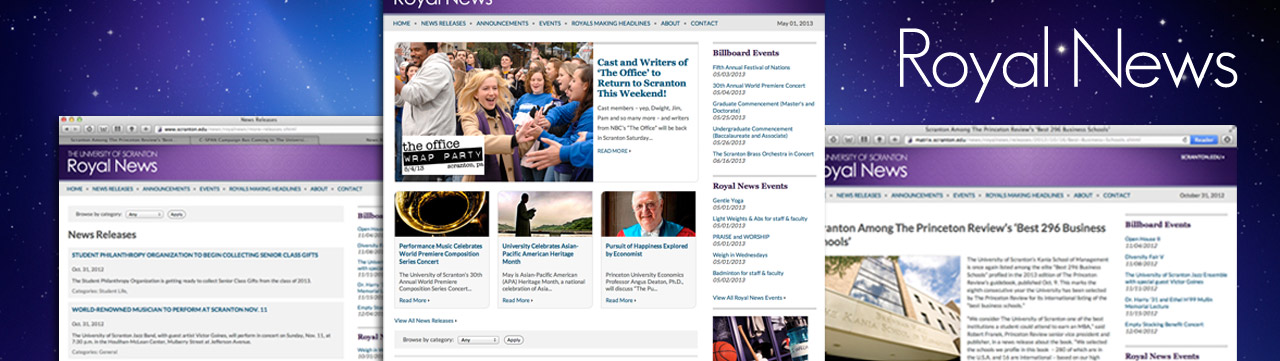Open PRAISE and WORSHIP event link
Screen dimensions: 1280x361
point(742,236)
